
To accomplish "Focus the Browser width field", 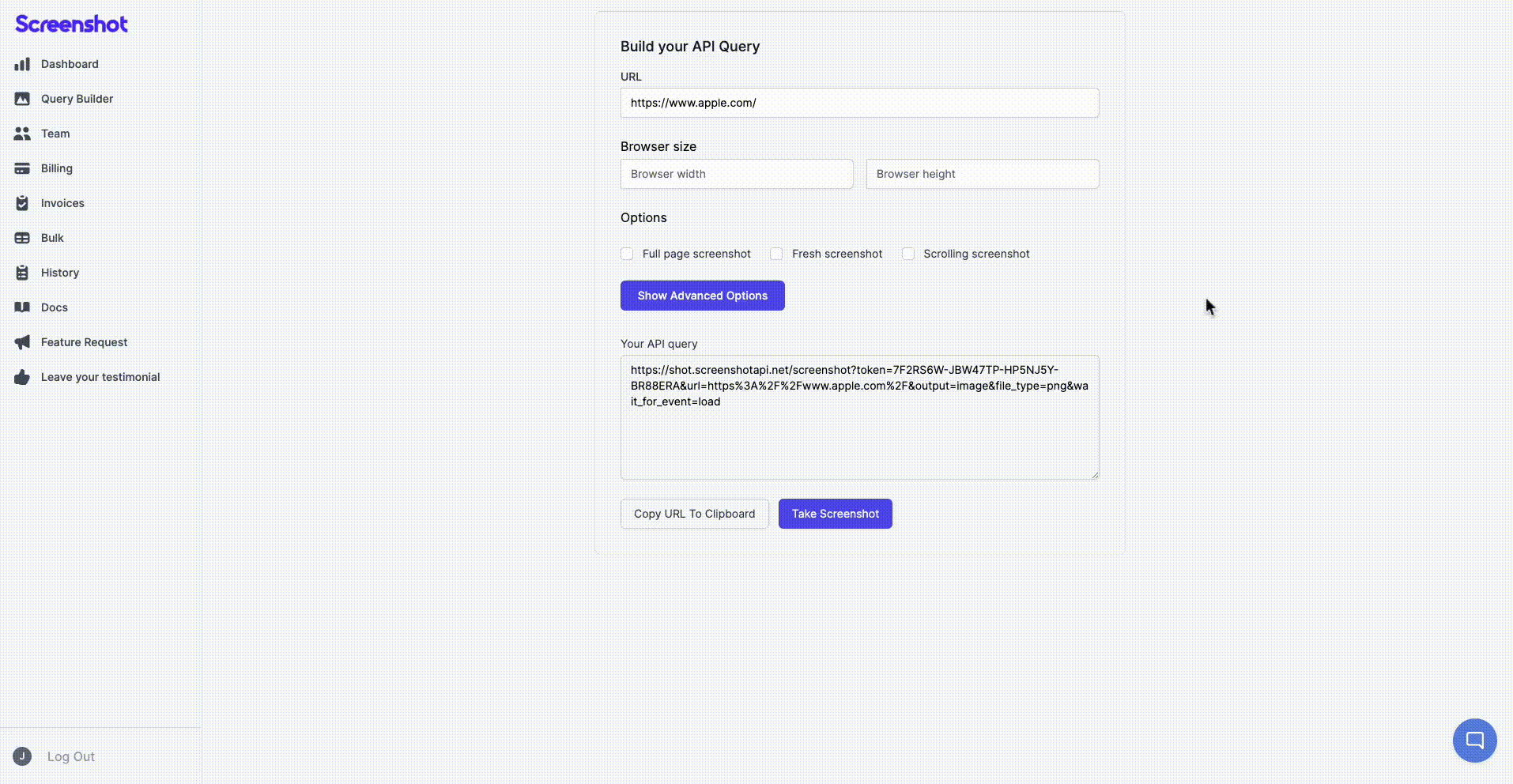I will 736,174.
